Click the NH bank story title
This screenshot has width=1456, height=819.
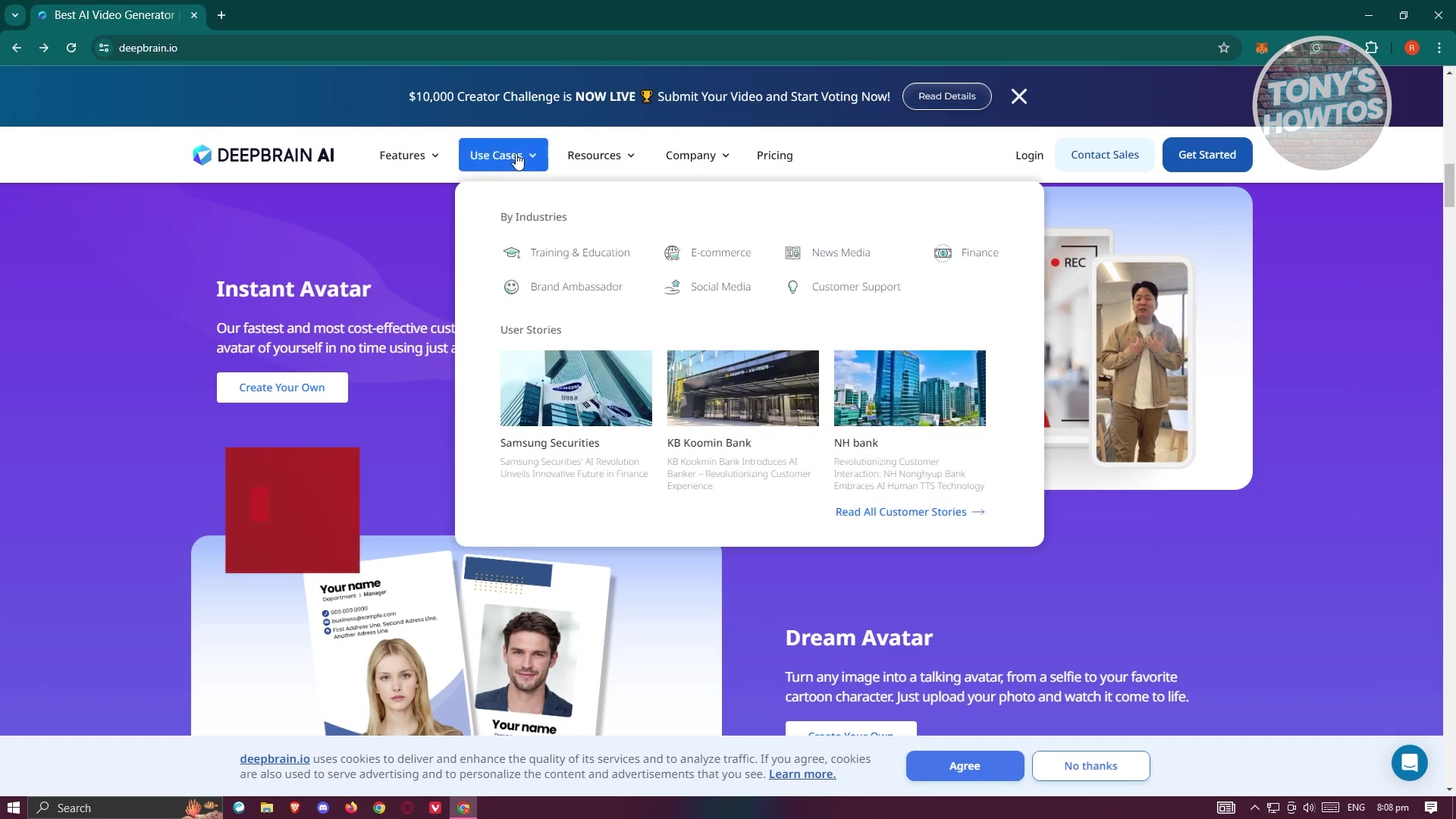(x=856, y=443)
